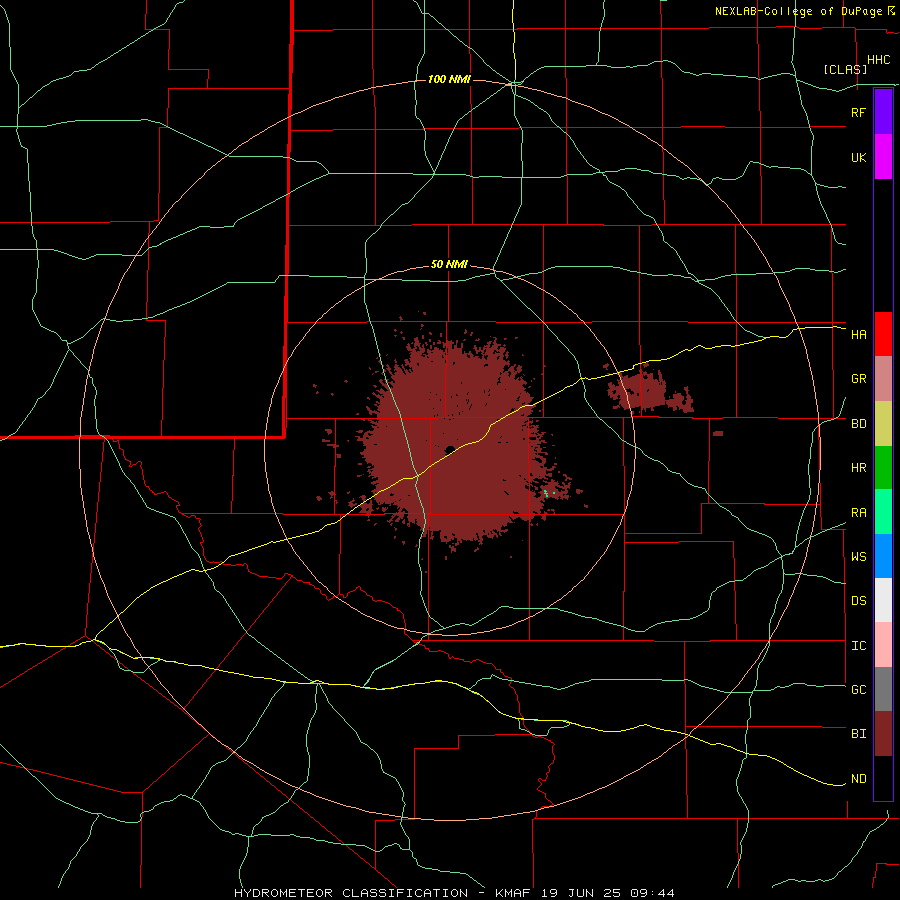900x900 pixels.
Task: Click the RF legend label
Action: [x=858, y=112]
